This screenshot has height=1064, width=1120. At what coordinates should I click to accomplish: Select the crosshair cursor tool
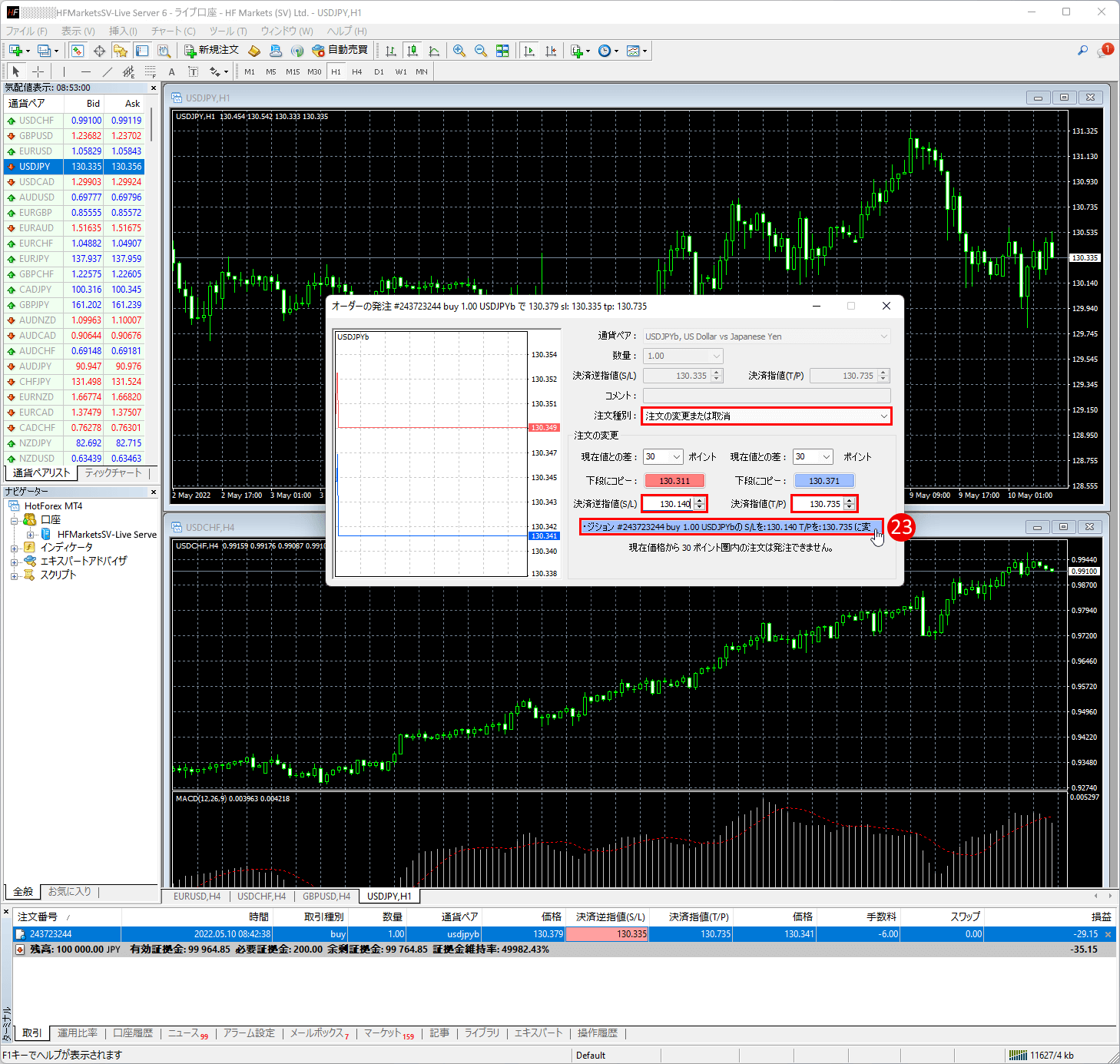pos(38,71)
